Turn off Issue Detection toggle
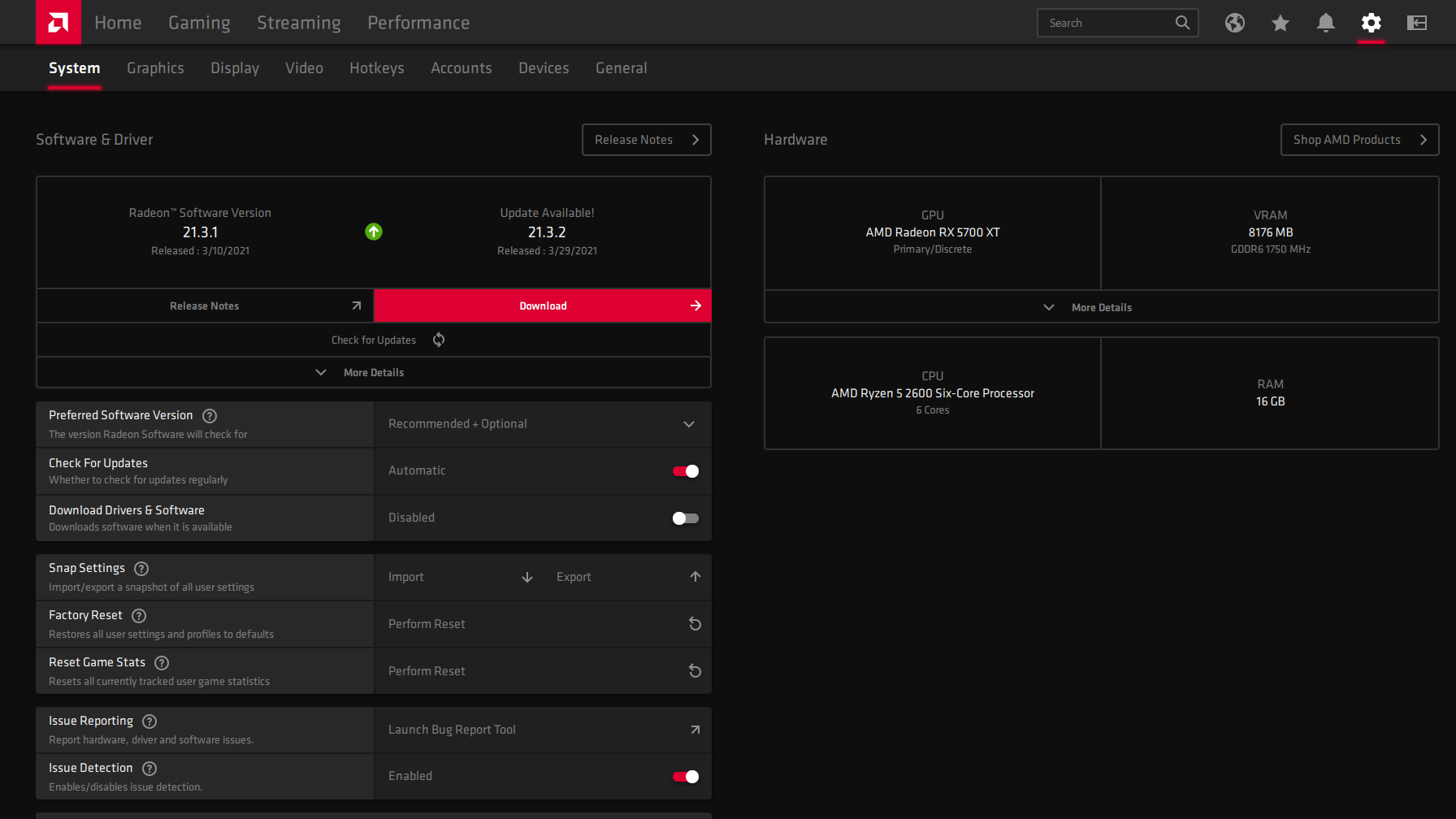 click(685, 777)
